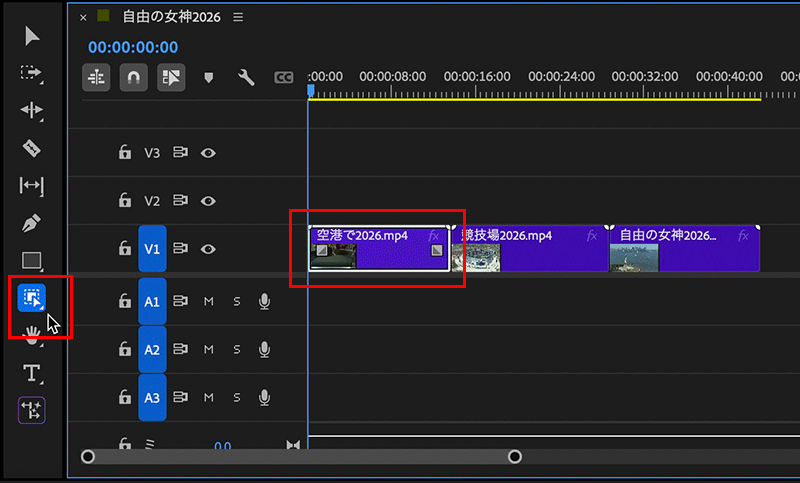The width and height of the screenshot is (800, 483).
Task: Close the 自由の女神2026 sequence tab
Action: (x=82, y=17)
